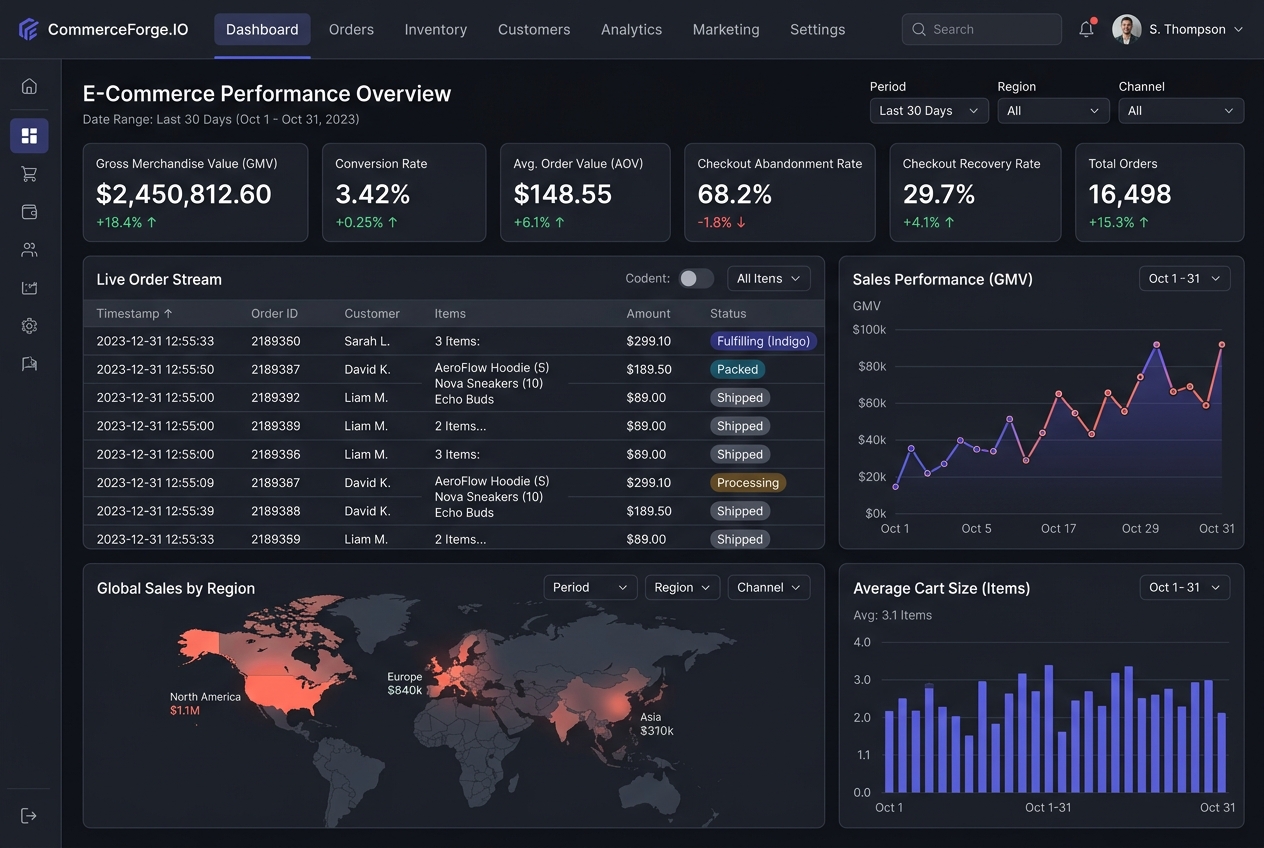Open the Period Last 30 Days dropdown
The height and width of the screenshot is (848, 1264).
[929, 111]
